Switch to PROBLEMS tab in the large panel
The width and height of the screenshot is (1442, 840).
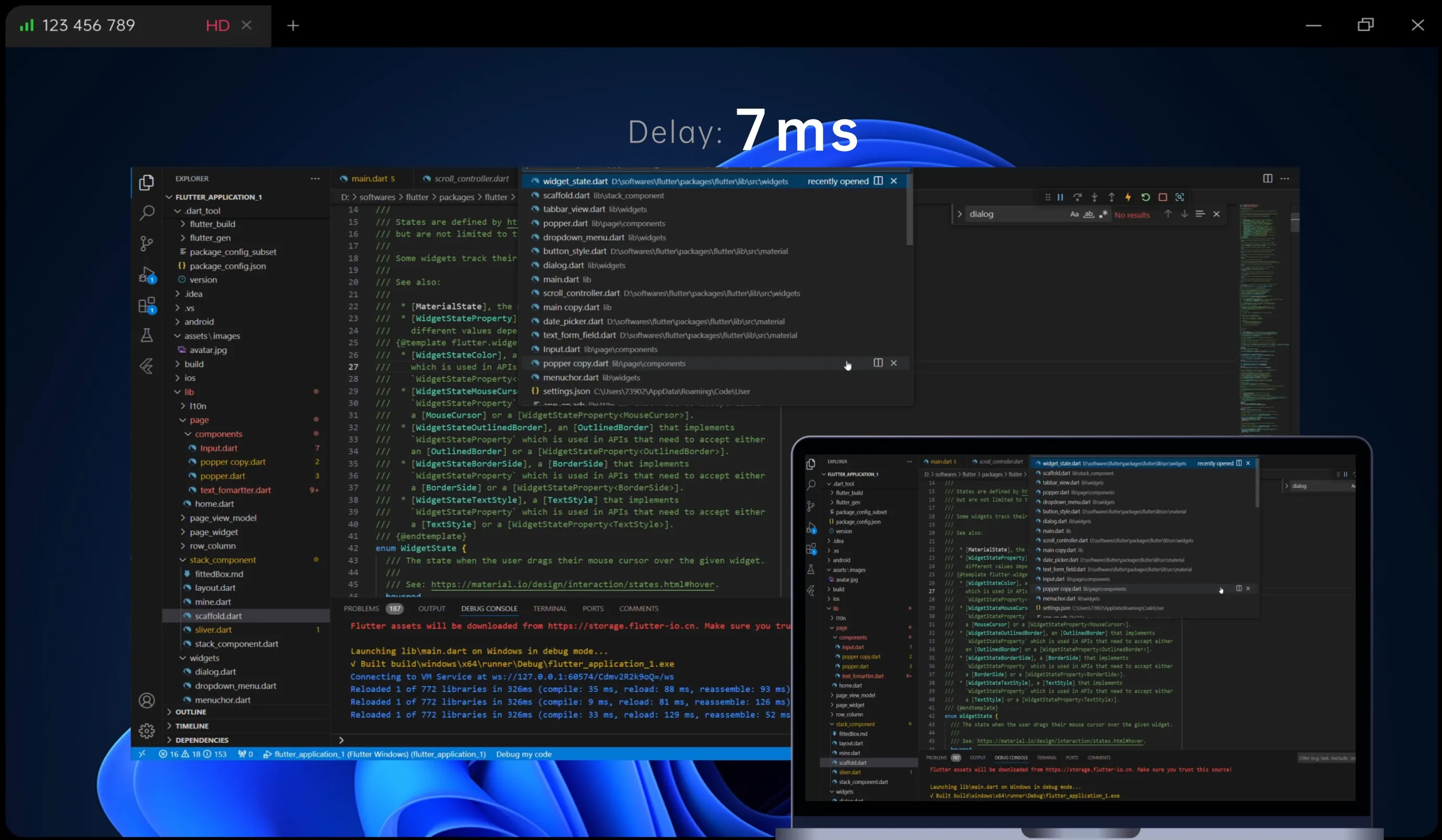click(361, 608)
